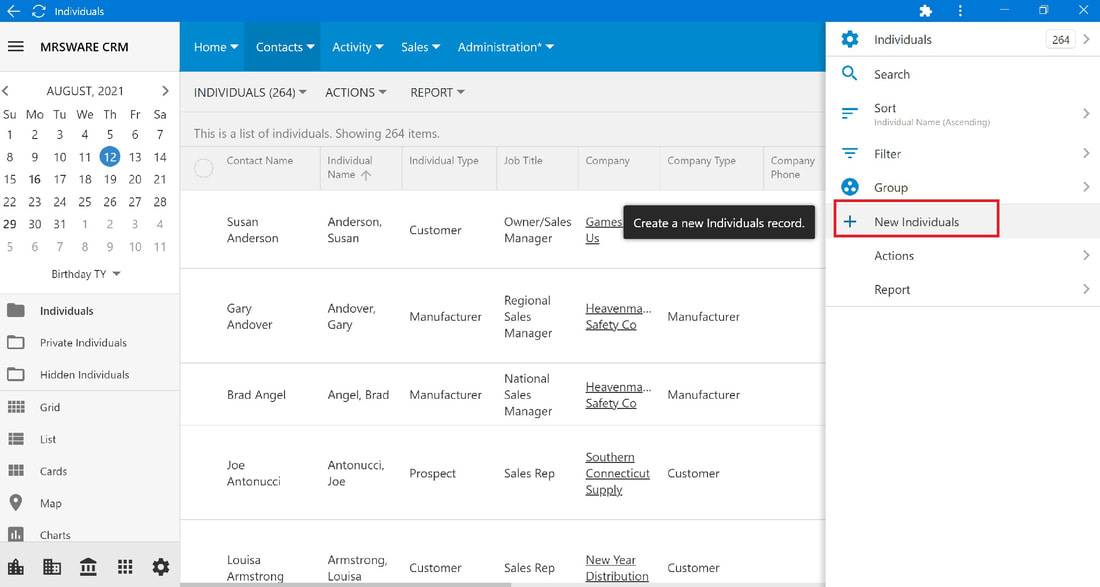Open INDIVIDUALS (264) dropdown
The height and width of the screenshot is (587, 1100).
coord(250,93)
